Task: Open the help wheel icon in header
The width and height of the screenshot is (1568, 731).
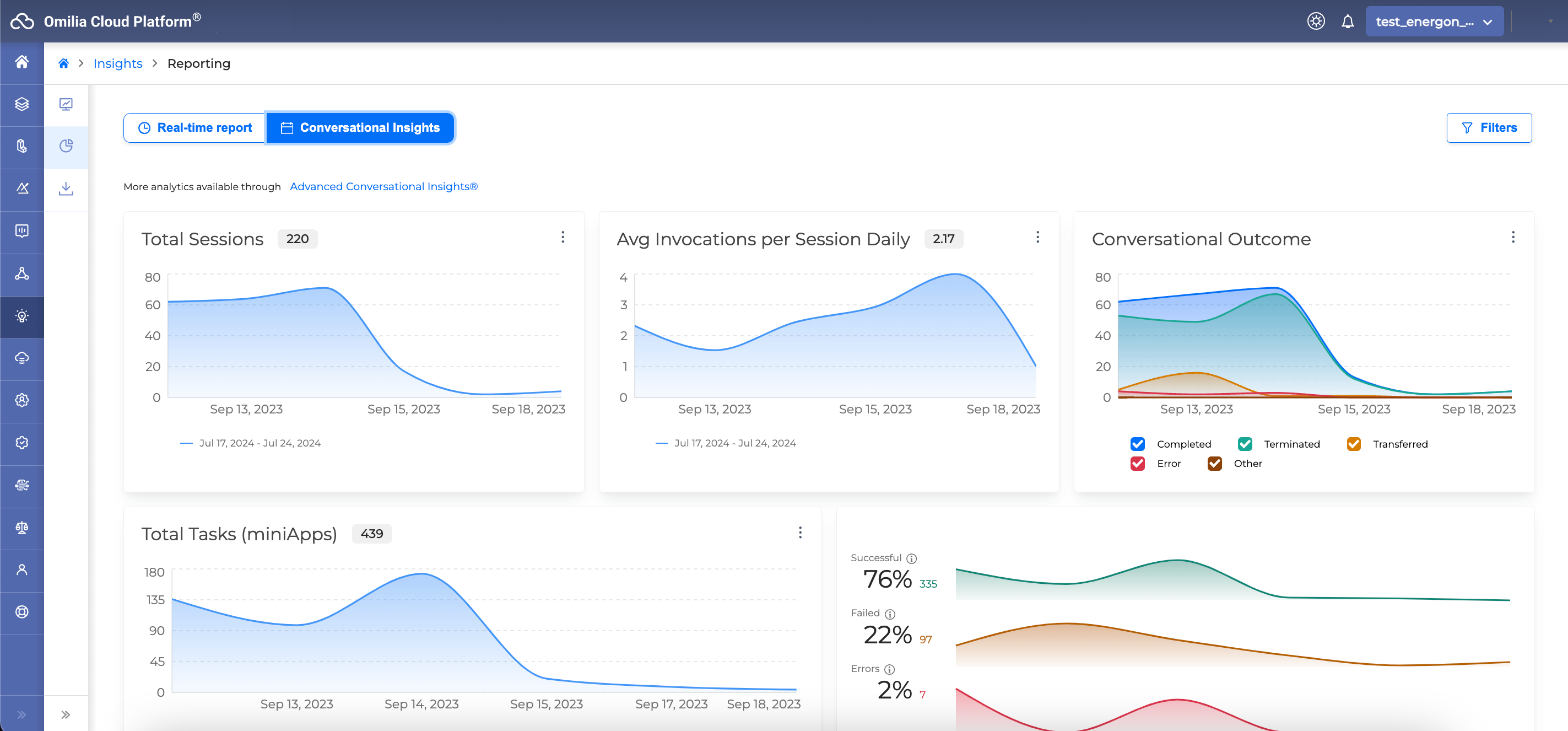Action: point(1316,22)
